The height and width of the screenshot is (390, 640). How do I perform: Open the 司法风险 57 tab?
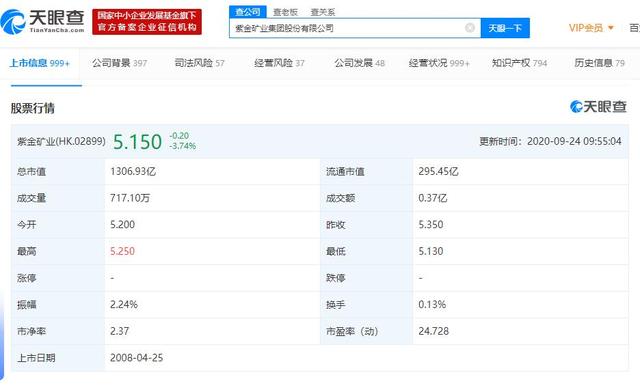coord(199,63)
